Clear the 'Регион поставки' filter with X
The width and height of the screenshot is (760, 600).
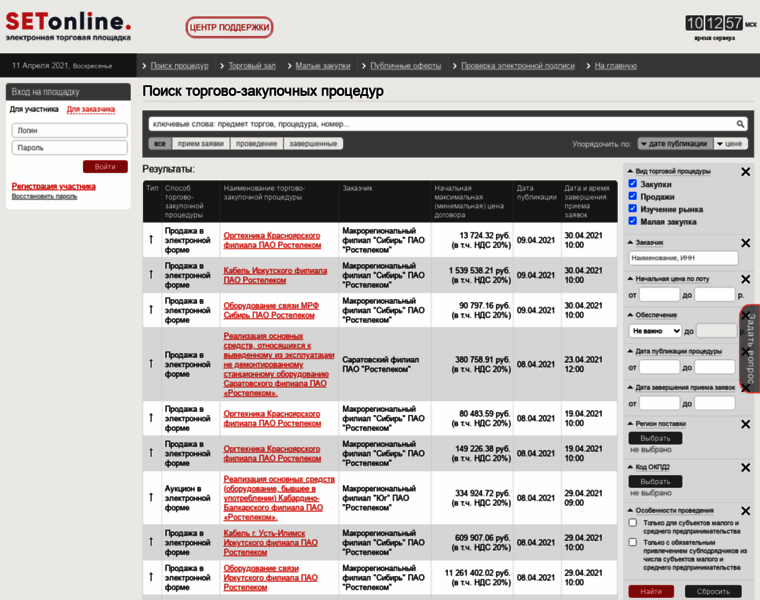745,424
